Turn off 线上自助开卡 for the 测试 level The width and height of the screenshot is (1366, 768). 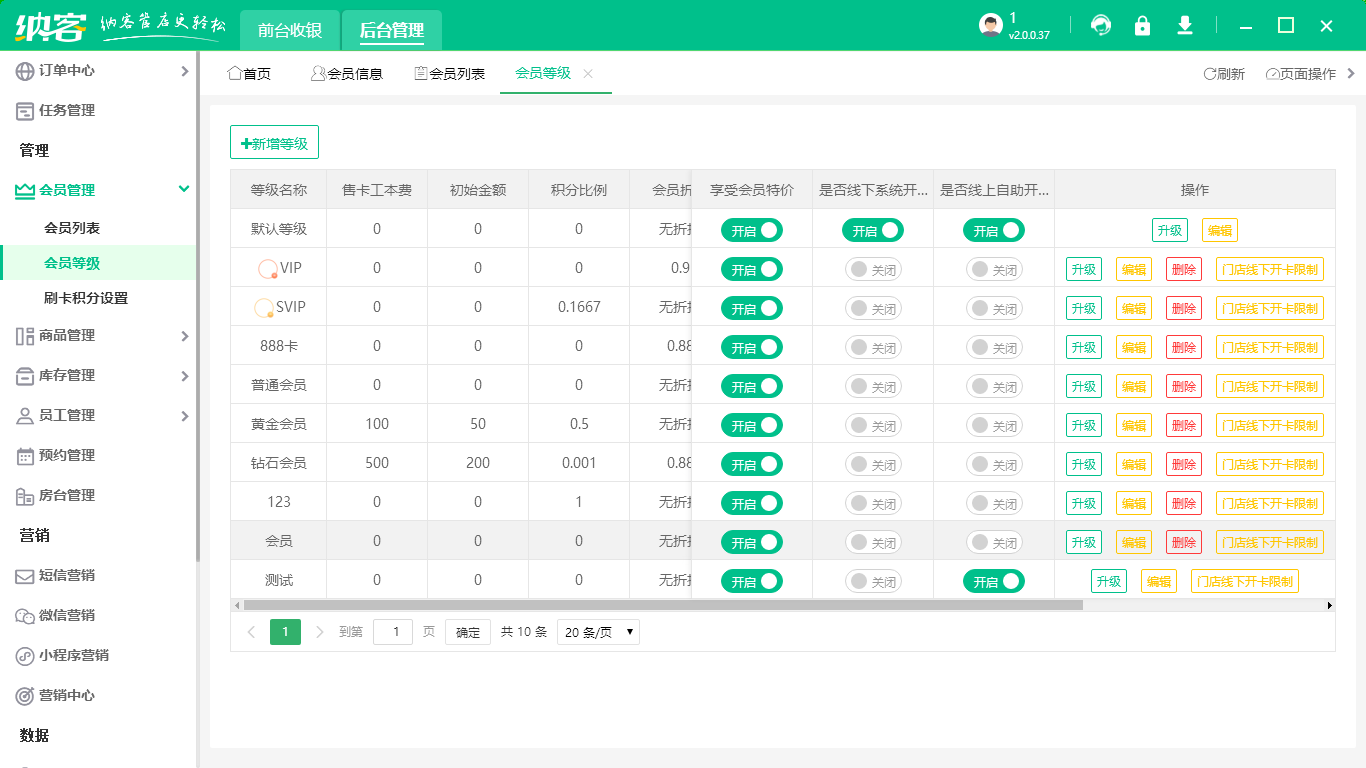994,580
